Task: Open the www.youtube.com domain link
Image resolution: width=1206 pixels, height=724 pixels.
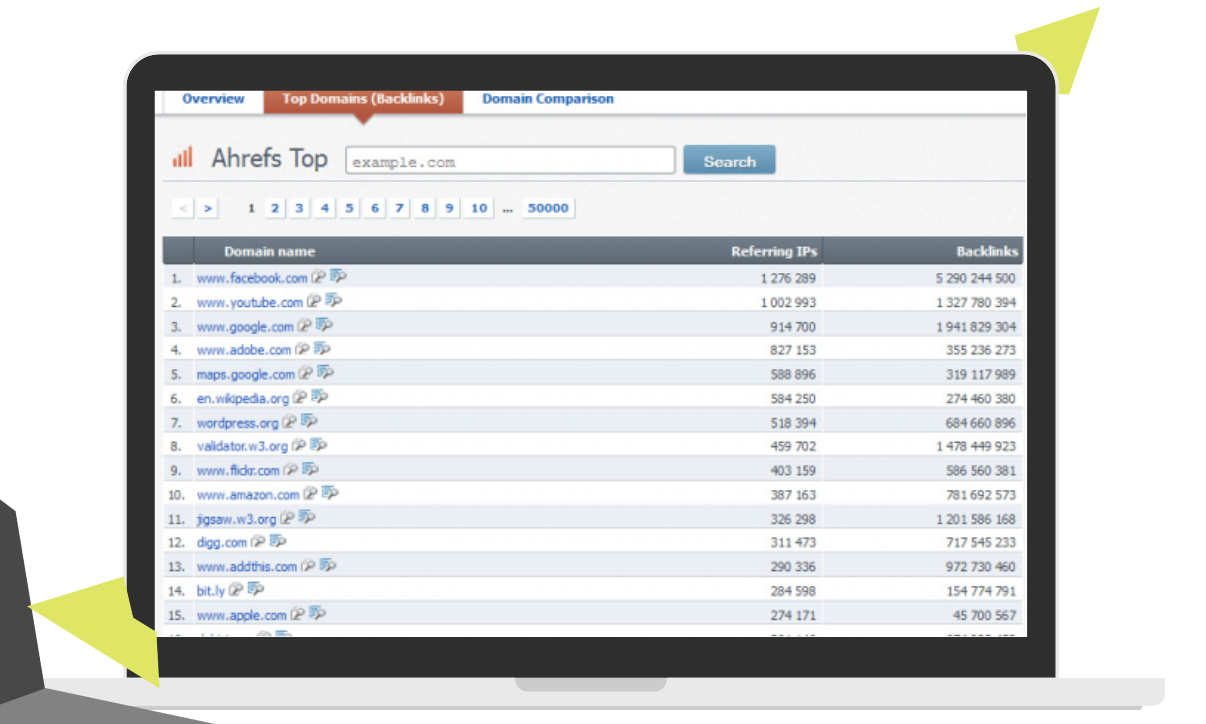Action: point(250,302)
